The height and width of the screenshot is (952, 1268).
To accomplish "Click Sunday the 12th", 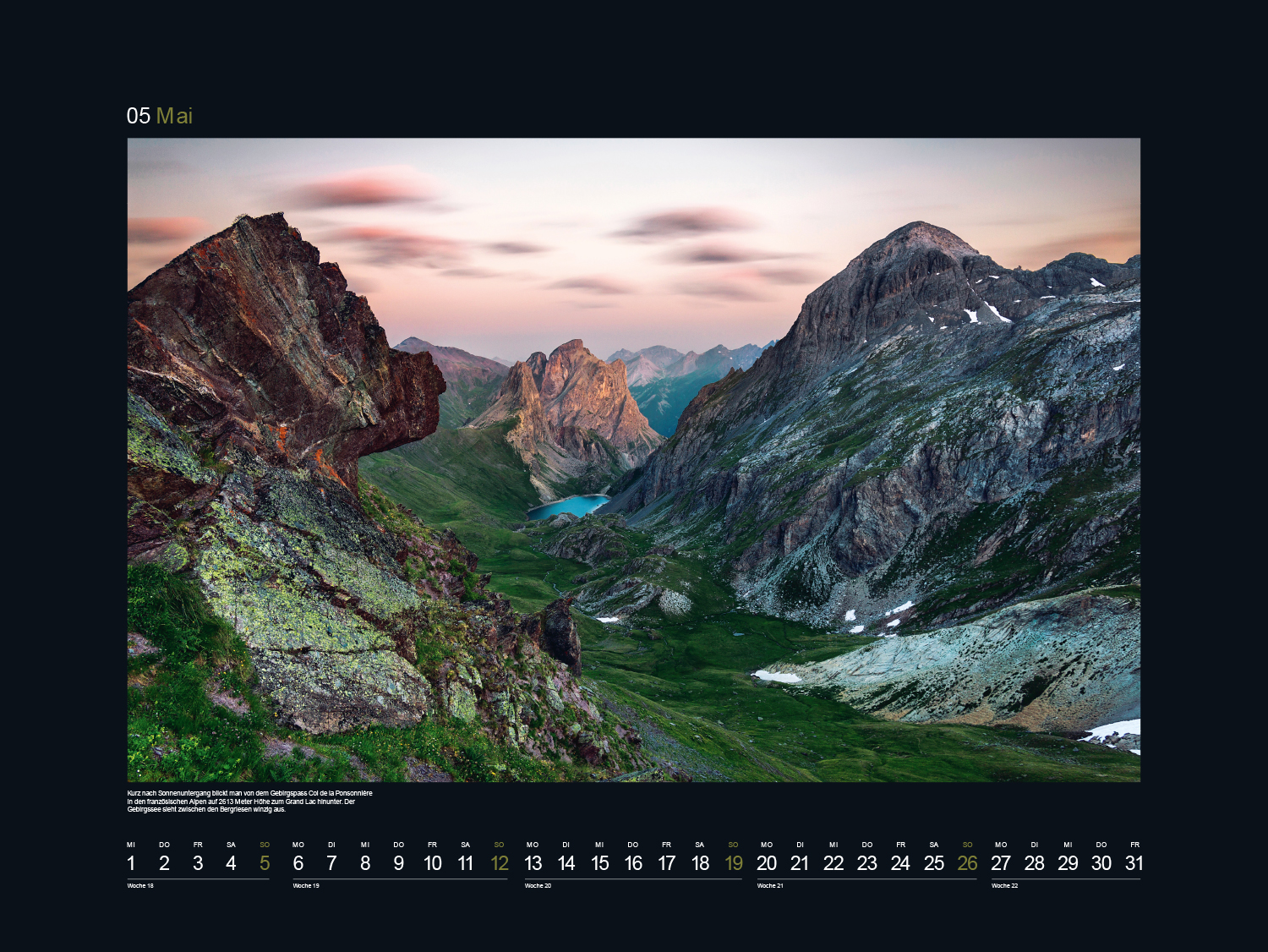I will coord(499,863).
